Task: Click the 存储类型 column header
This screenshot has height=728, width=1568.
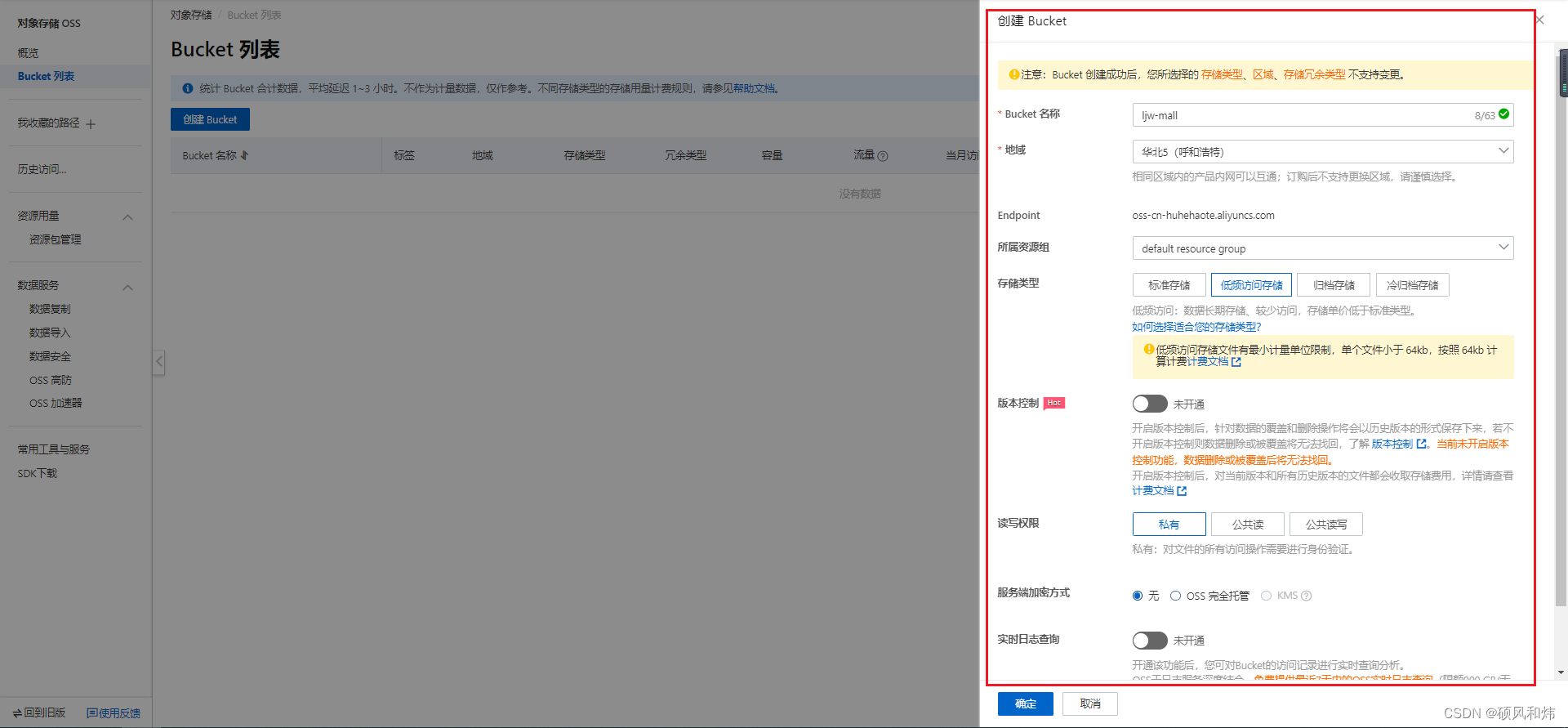Action: click(x=585, y=155)
